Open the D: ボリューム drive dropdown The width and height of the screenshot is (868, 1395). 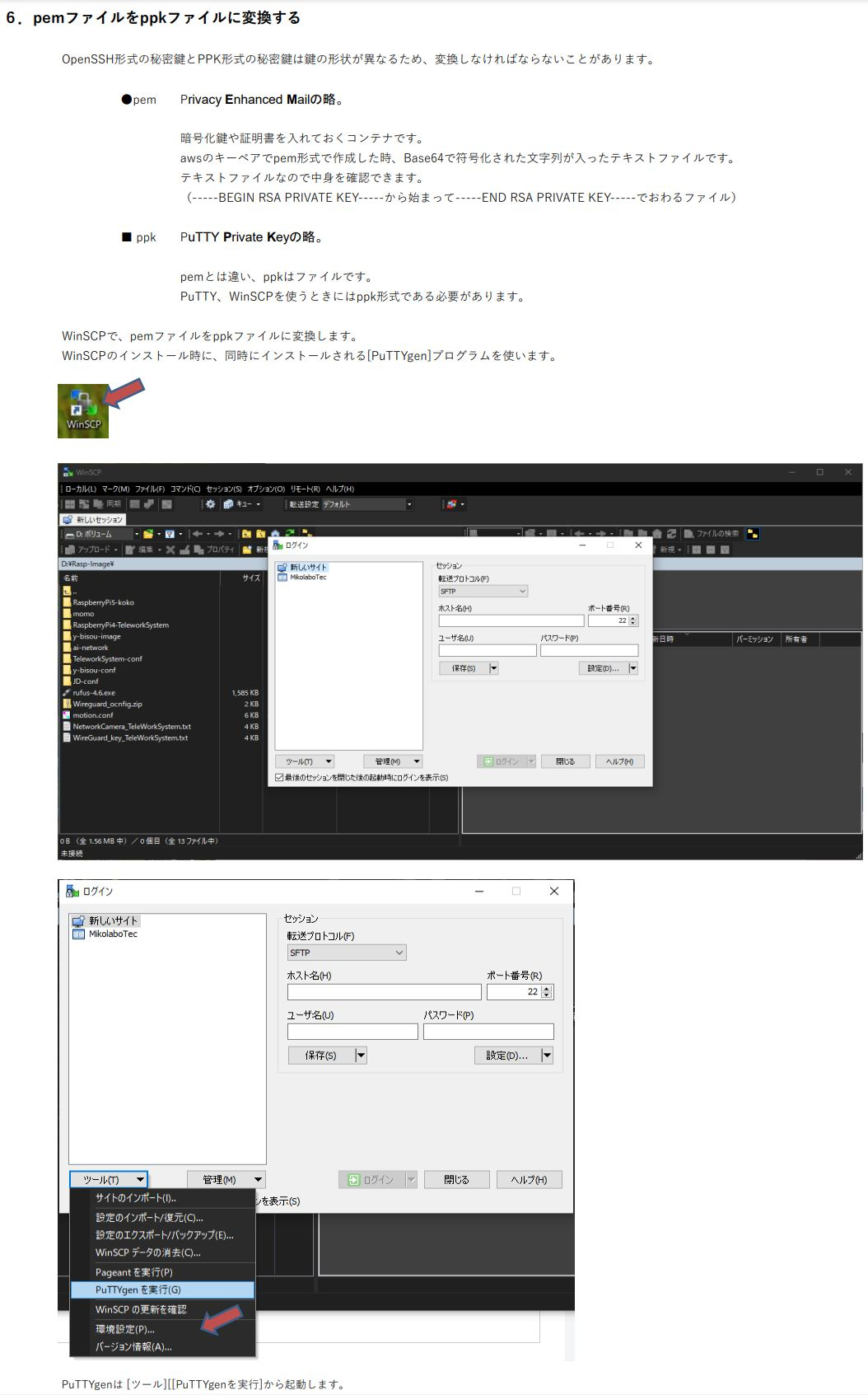(101, 534)
